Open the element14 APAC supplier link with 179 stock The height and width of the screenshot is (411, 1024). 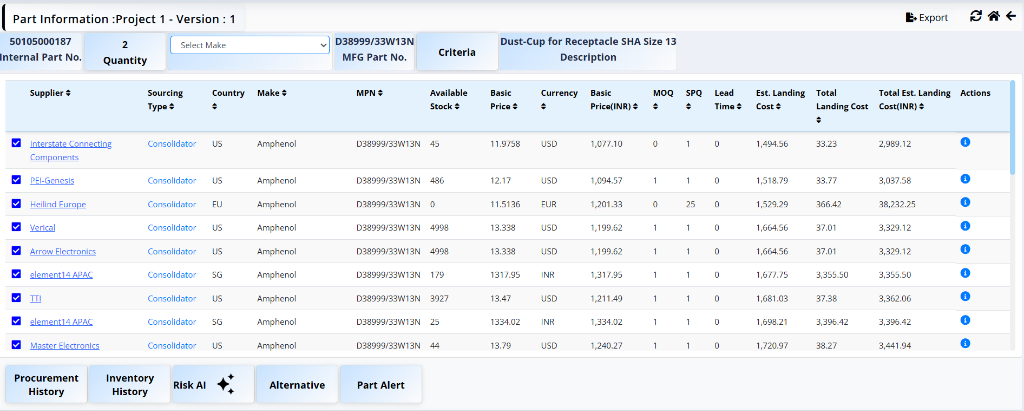61,274
